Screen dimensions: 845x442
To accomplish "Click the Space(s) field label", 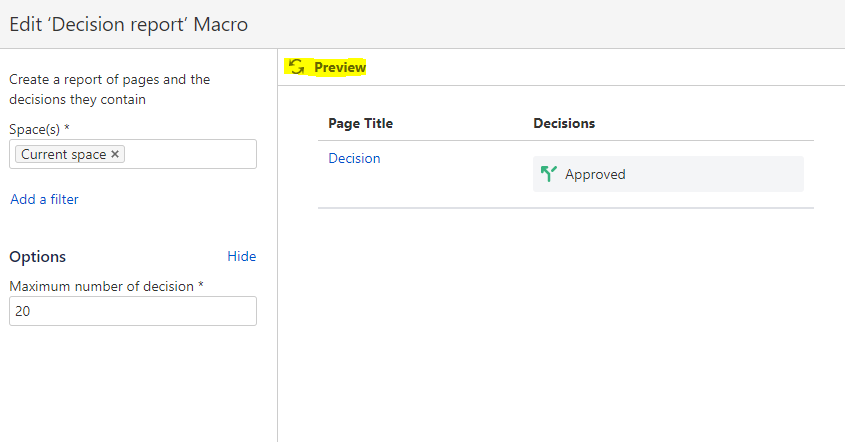I will point(39,129).
